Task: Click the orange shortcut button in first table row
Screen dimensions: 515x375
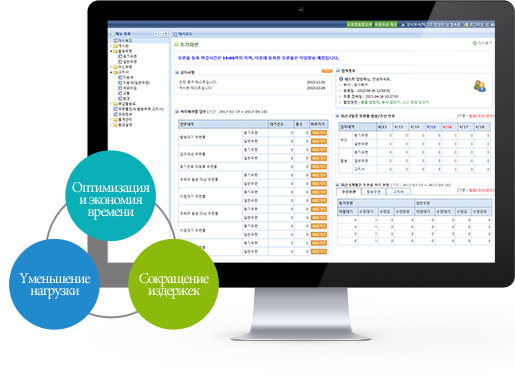Action: pyautogui.click(x=319, y=133)
